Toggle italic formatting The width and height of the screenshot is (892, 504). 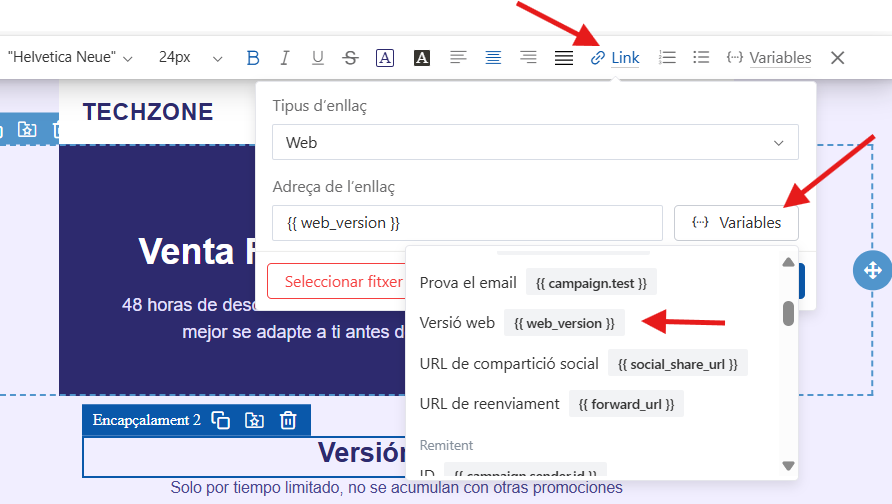[285, 57]
